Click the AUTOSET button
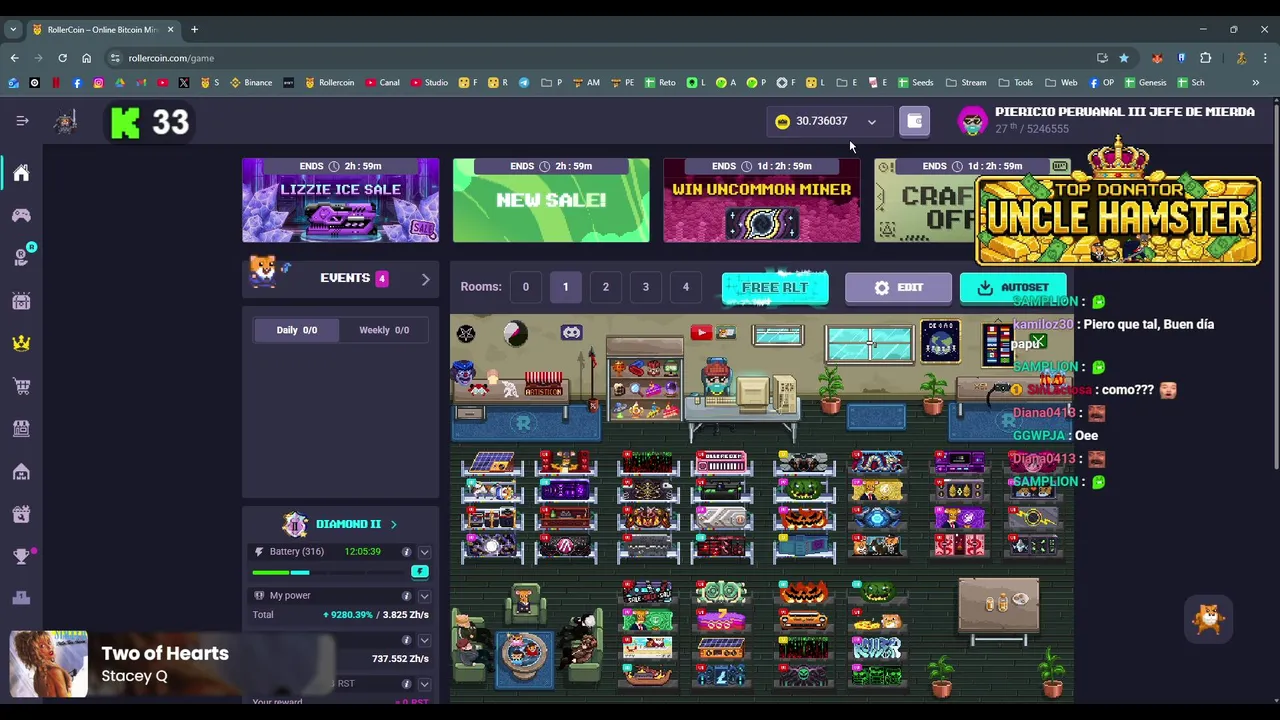This screenshot has width=1280, height=720. [x=1013, y=287]
